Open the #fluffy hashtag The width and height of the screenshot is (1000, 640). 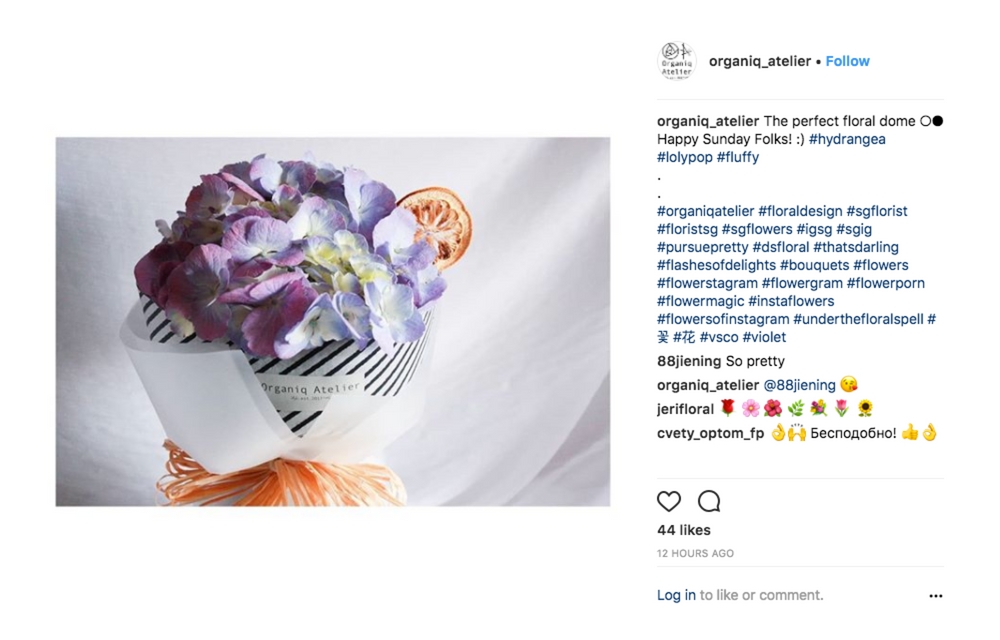click(x=738, y=157)
